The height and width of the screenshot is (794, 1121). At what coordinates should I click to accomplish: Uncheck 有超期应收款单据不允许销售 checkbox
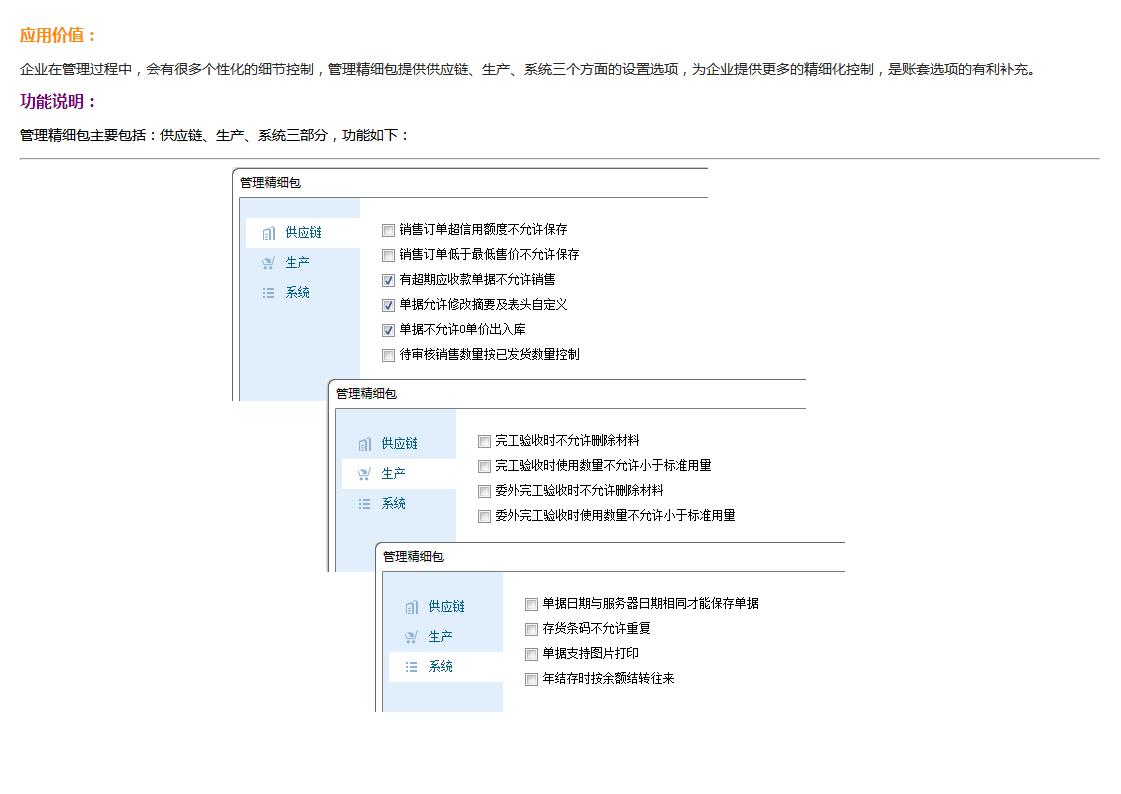tap(388, 280)
